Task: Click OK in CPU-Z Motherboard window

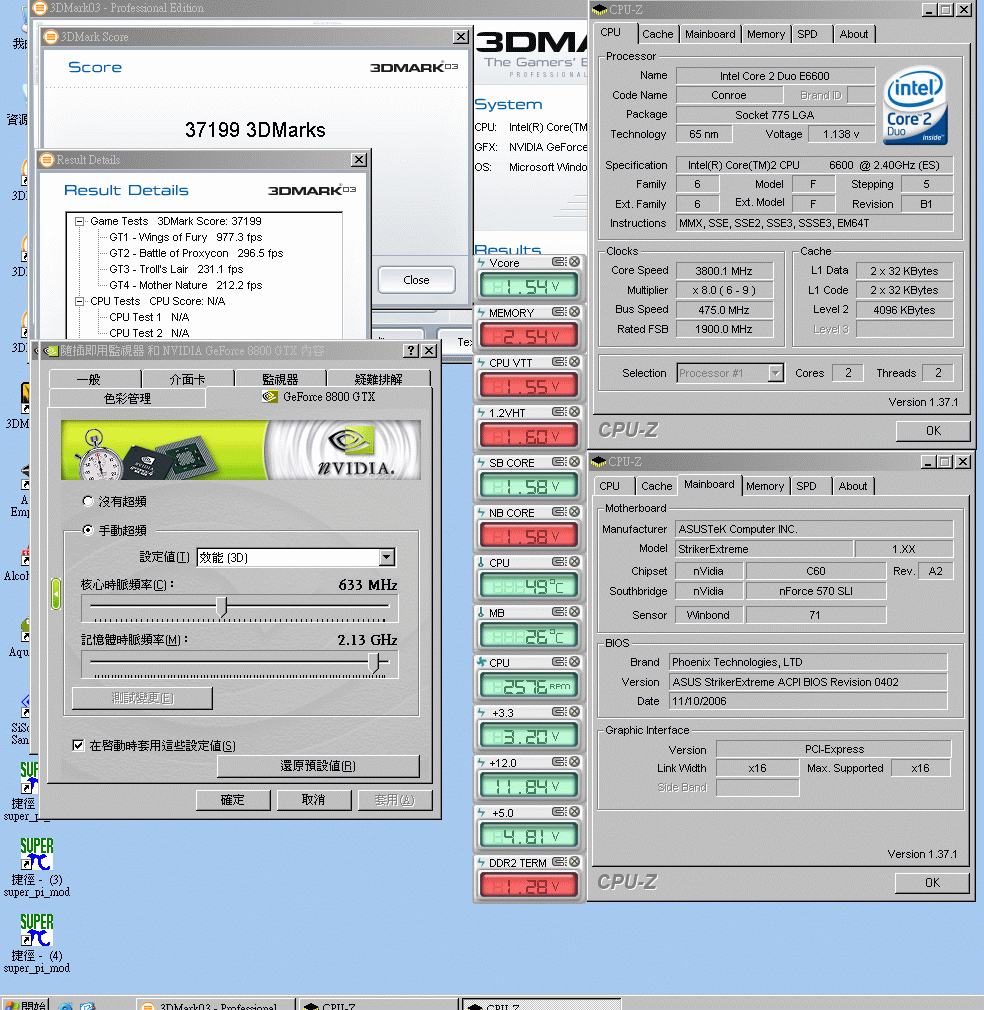Action: [x=932, y=883]
